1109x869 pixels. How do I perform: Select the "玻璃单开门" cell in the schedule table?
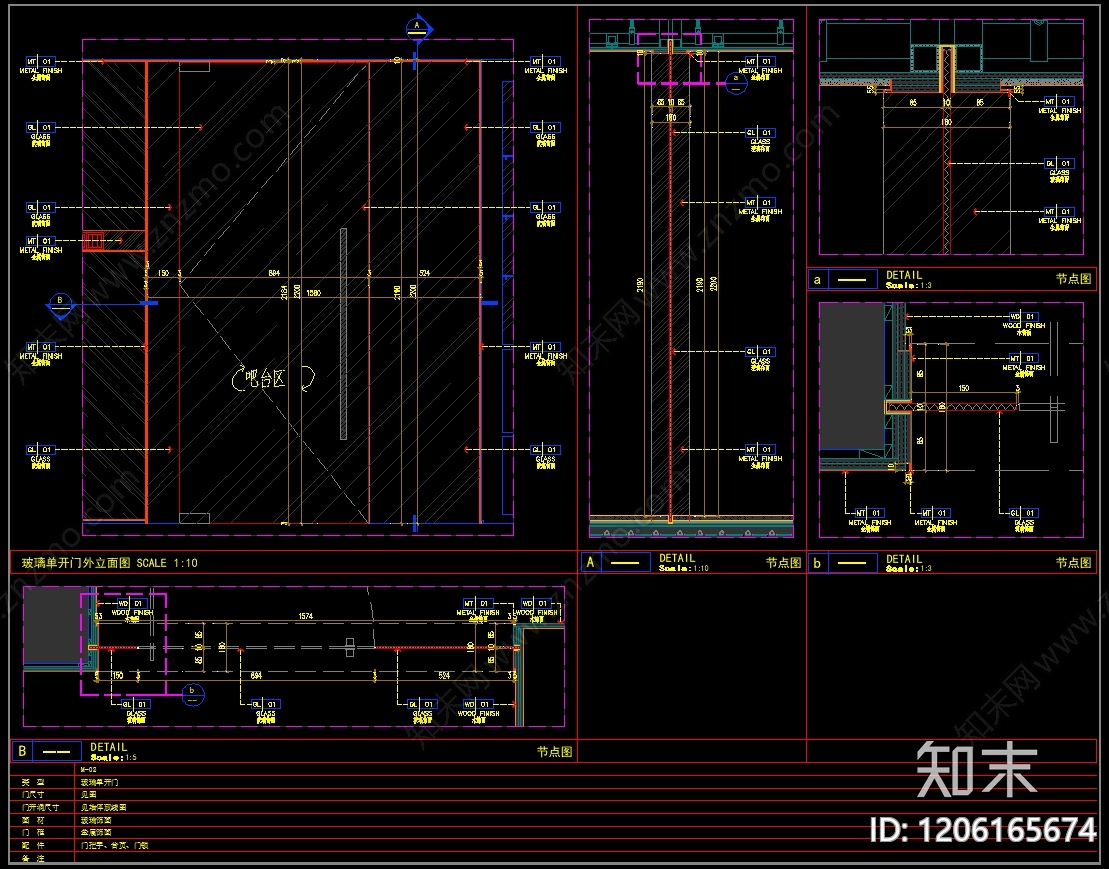click(x=100, y=783)
